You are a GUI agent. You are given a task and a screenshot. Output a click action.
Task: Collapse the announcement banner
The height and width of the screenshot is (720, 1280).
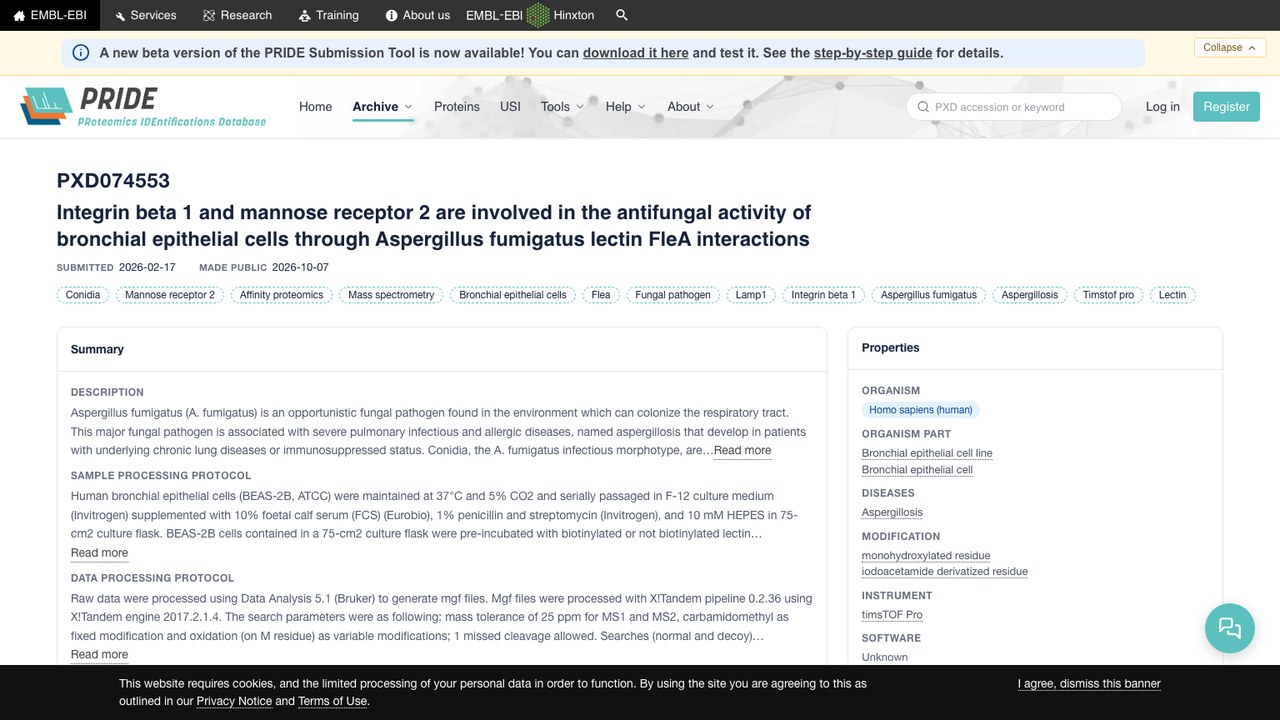point(1230,47)
